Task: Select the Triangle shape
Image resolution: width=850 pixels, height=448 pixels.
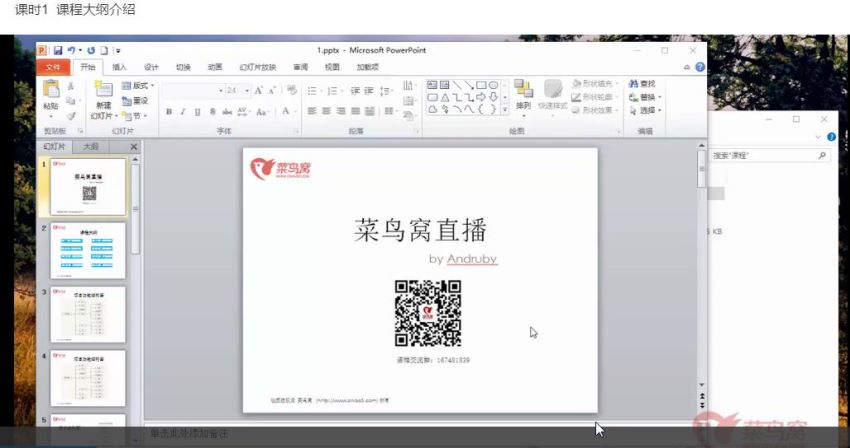Action: pyautogui.click(x=445, y=98)
